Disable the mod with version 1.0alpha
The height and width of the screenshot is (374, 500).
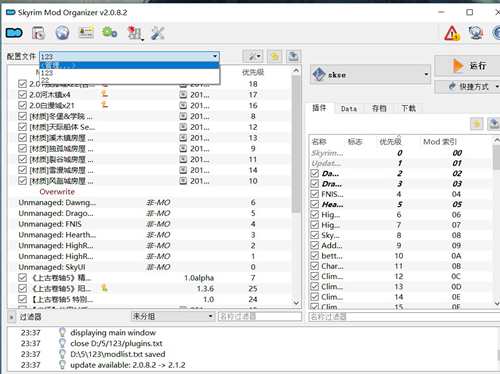22,278
